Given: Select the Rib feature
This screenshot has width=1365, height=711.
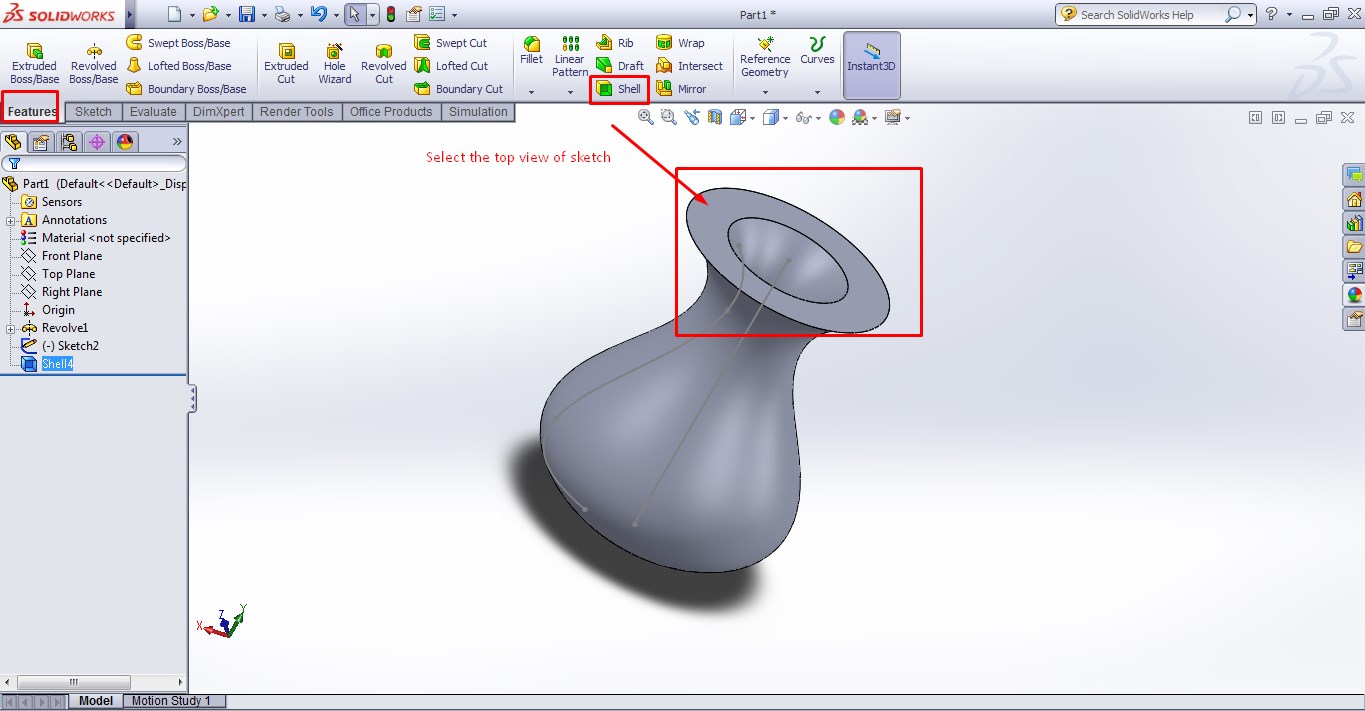Looking at the screenshot, I should coord(615,43).
